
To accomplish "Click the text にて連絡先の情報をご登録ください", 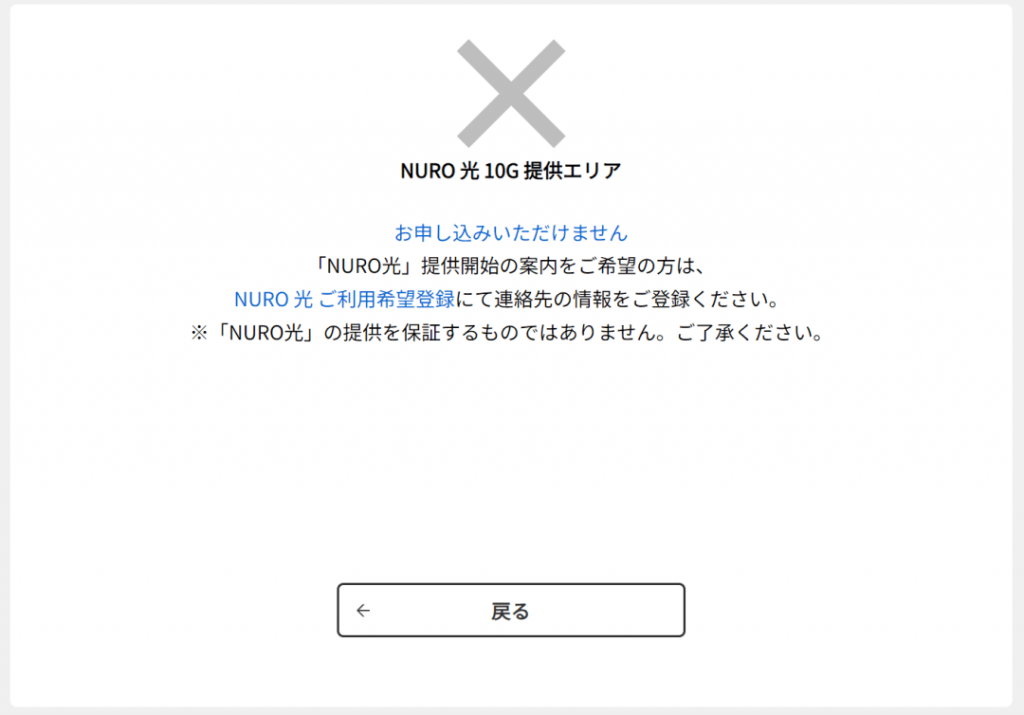I will [617, 299].
